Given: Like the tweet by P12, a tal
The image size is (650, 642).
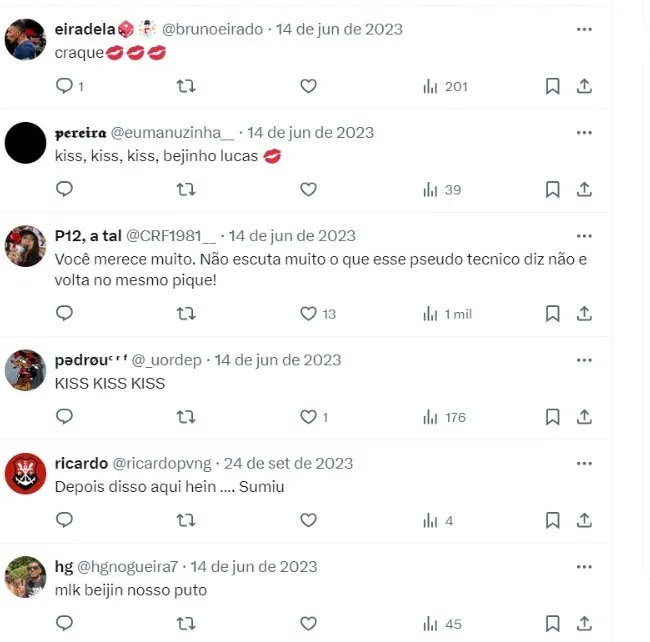Looking at the screenshot, I should tap(308, 313).
